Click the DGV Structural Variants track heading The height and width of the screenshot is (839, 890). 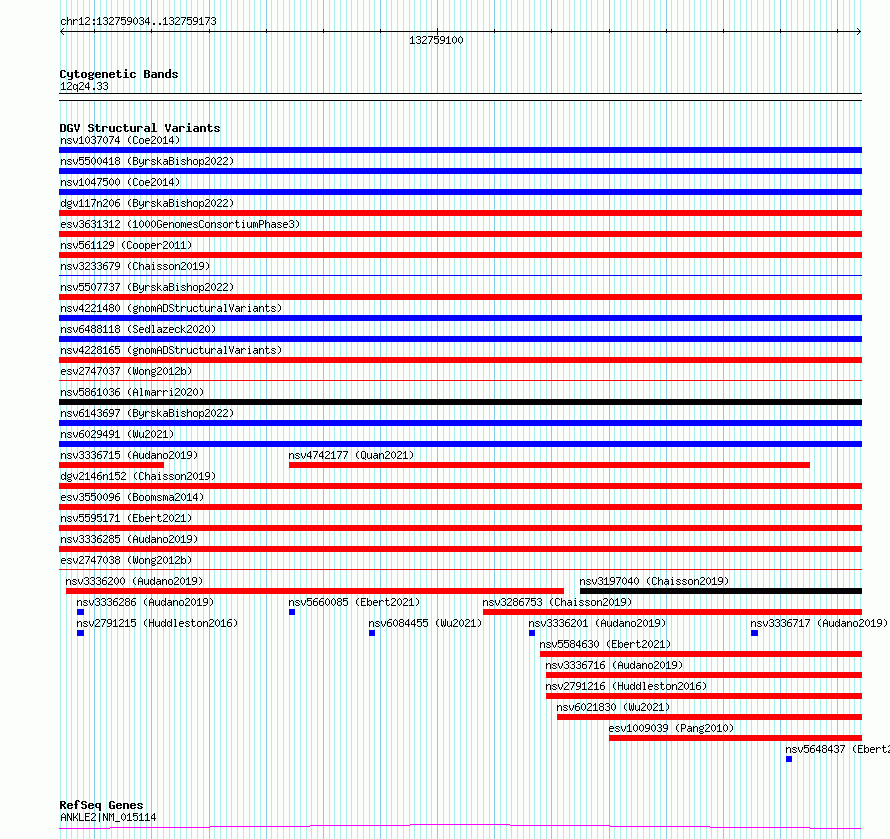140,128
